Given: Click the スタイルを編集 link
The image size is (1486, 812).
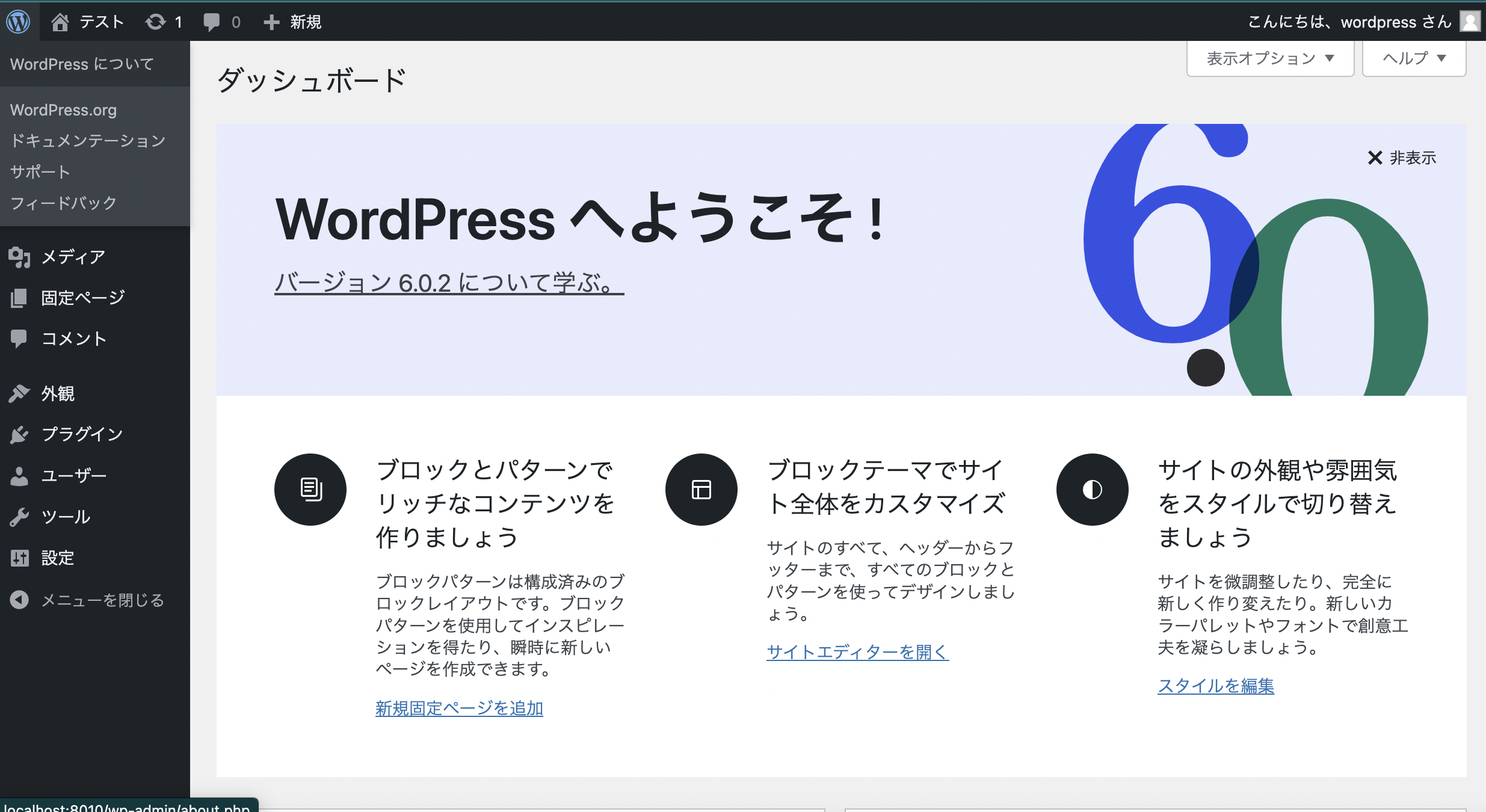Looking at the screenshot, I should coord(1216,686).
